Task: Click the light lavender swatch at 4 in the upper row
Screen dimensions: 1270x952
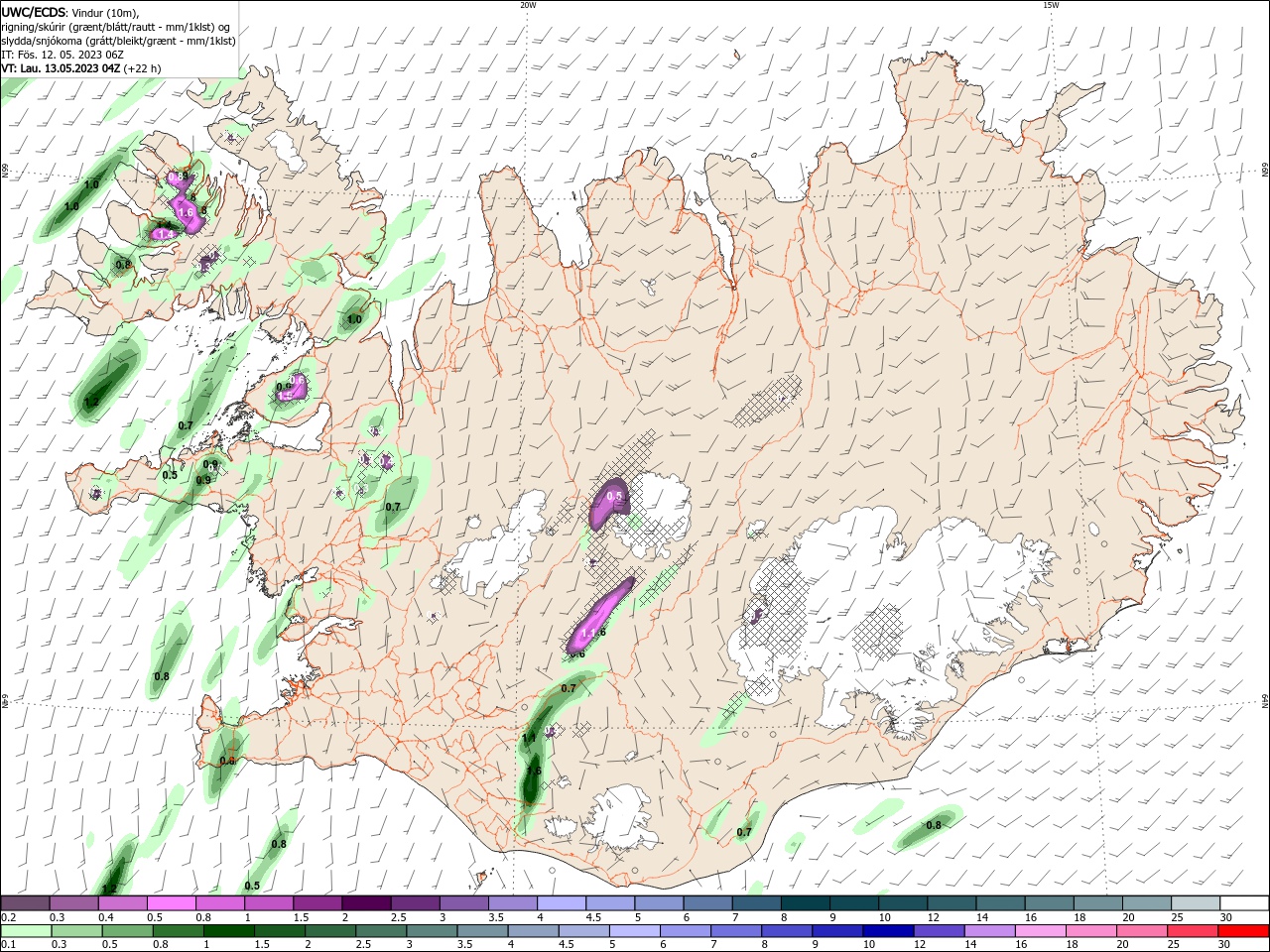Action: pos(562,902)
